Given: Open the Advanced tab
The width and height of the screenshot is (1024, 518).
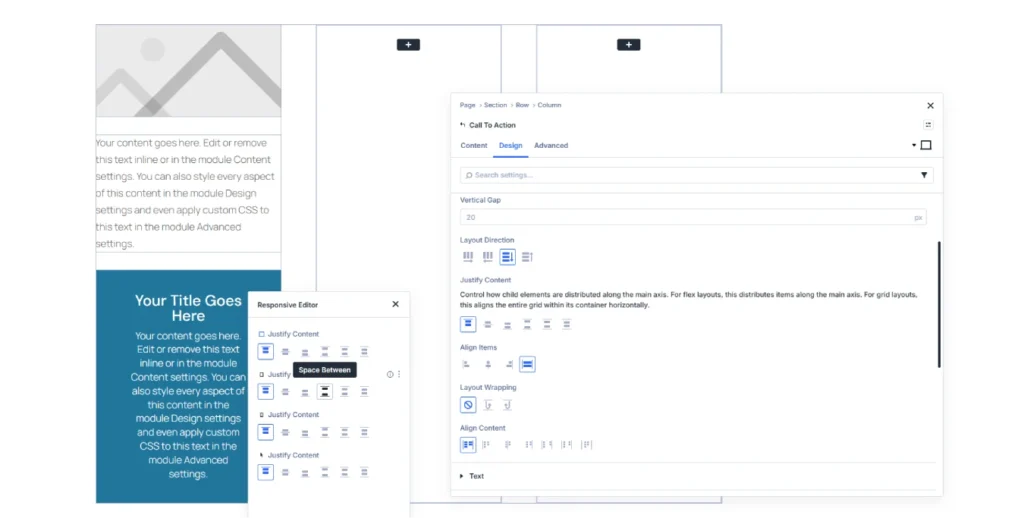Looking at the screenshot, I should (550, 146).
